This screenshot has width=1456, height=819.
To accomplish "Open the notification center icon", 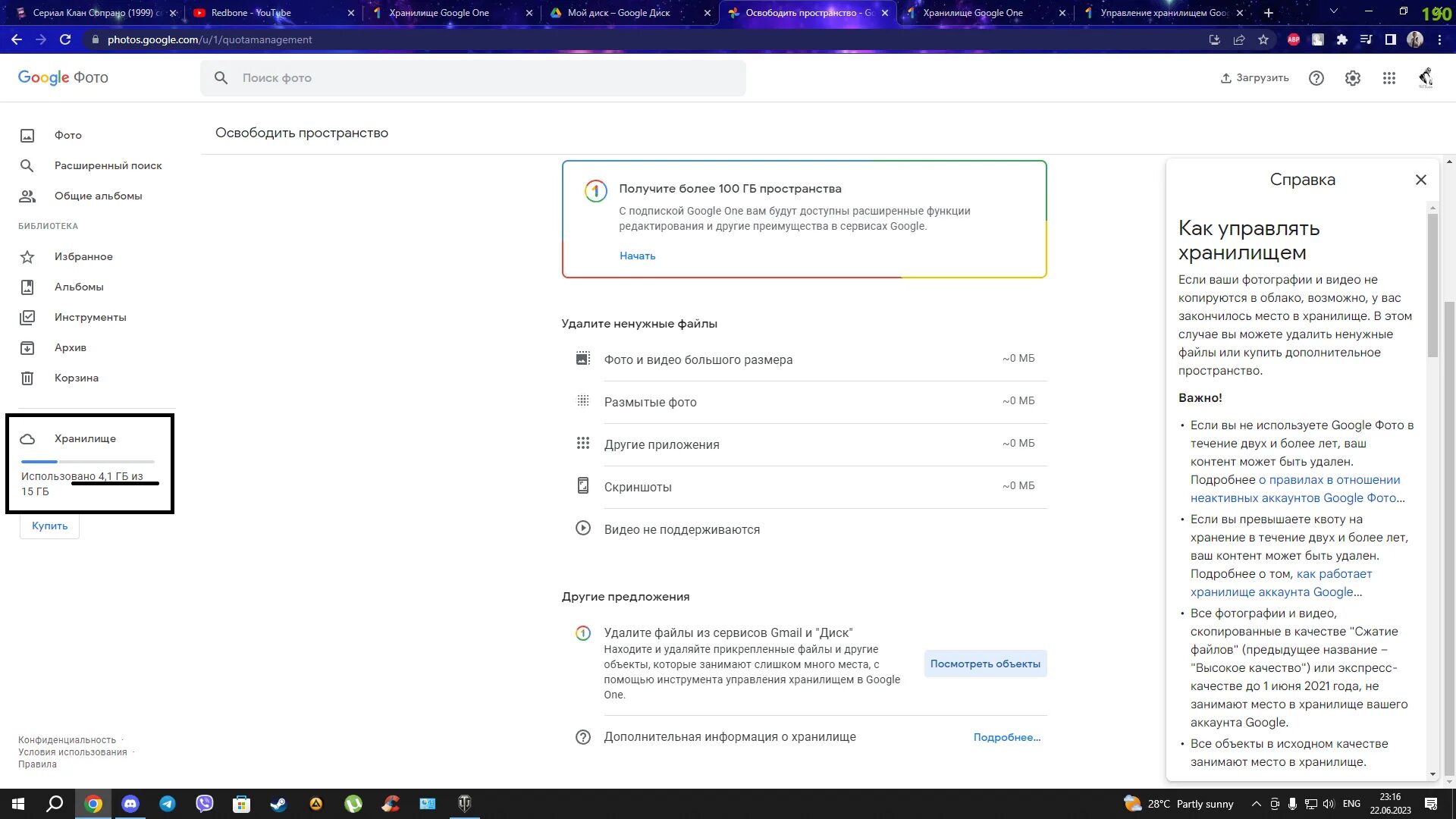I will click(1431, 804).
